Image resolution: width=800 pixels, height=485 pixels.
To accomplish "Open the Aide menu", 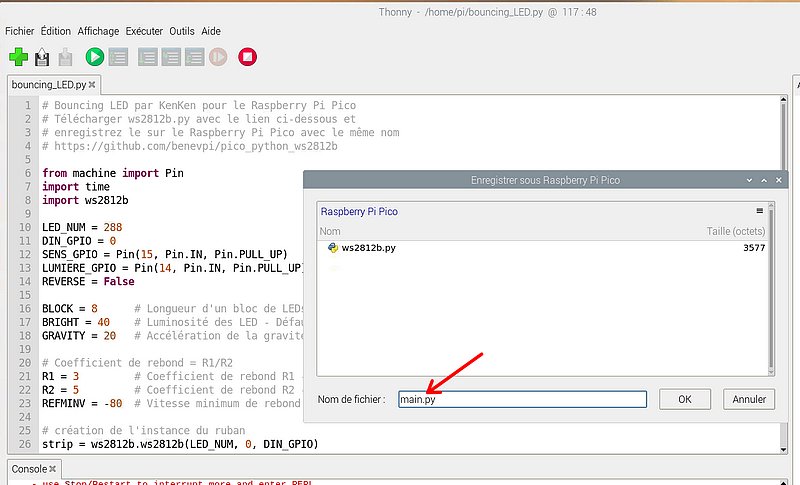I will tap(211, 31).
